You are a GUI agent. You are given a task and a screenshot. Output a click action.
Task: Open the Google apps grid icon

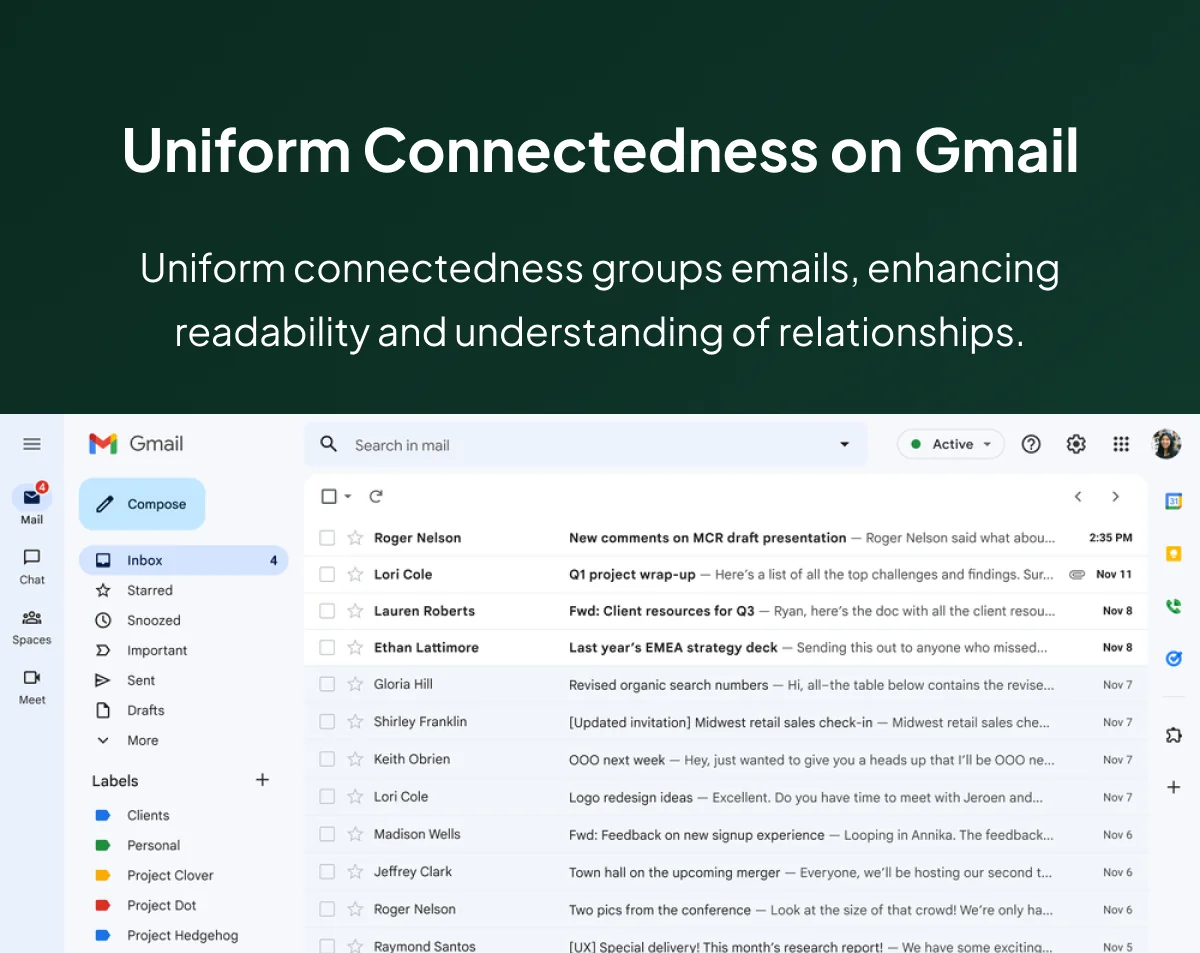click(1121, 444)
